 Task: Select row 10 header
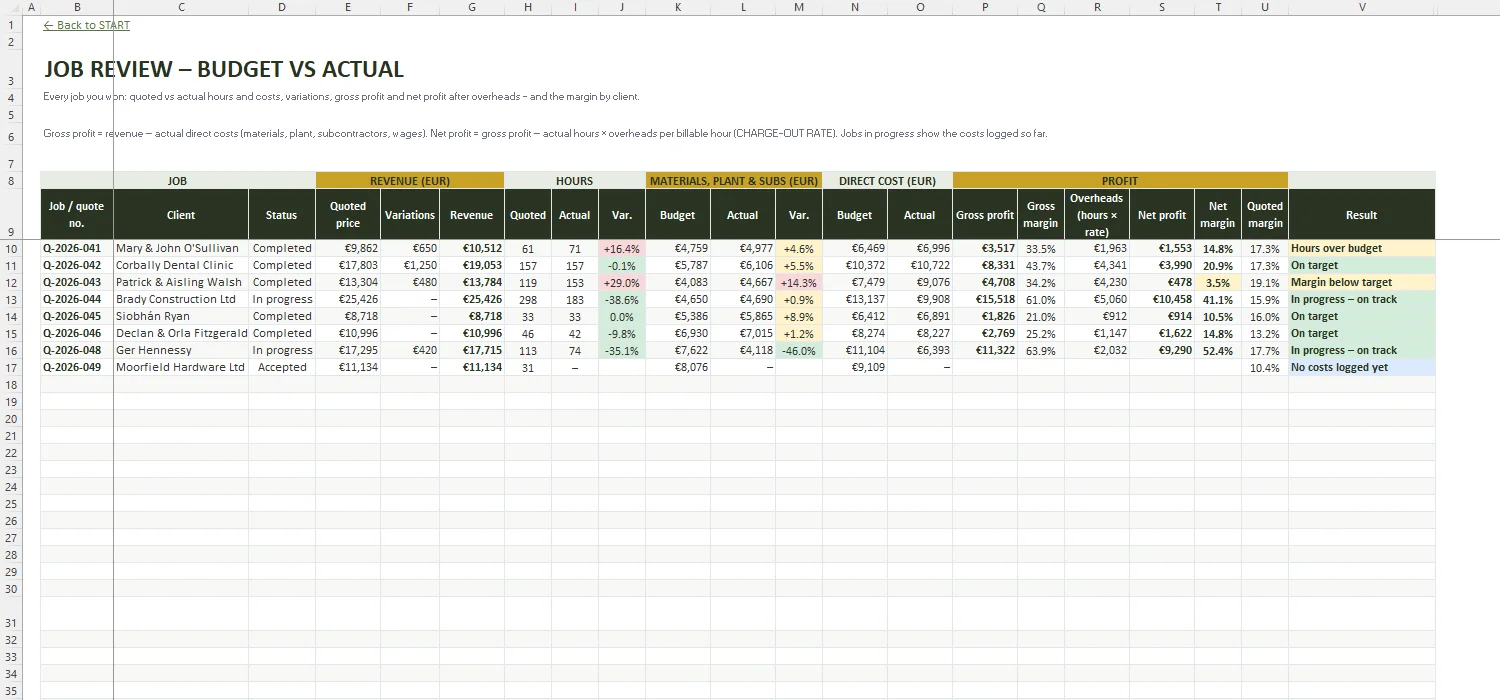click(x=11, y=248)
